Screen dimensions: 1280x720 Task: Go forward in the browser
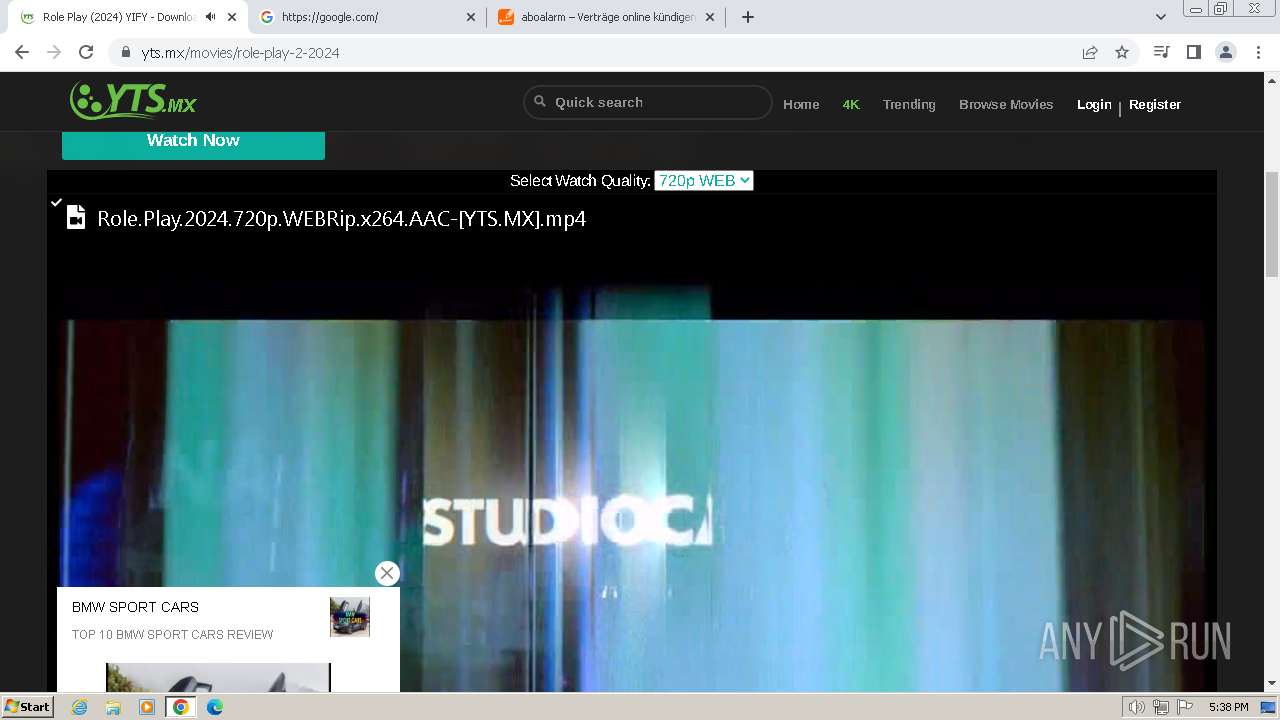tap(54, 52)
